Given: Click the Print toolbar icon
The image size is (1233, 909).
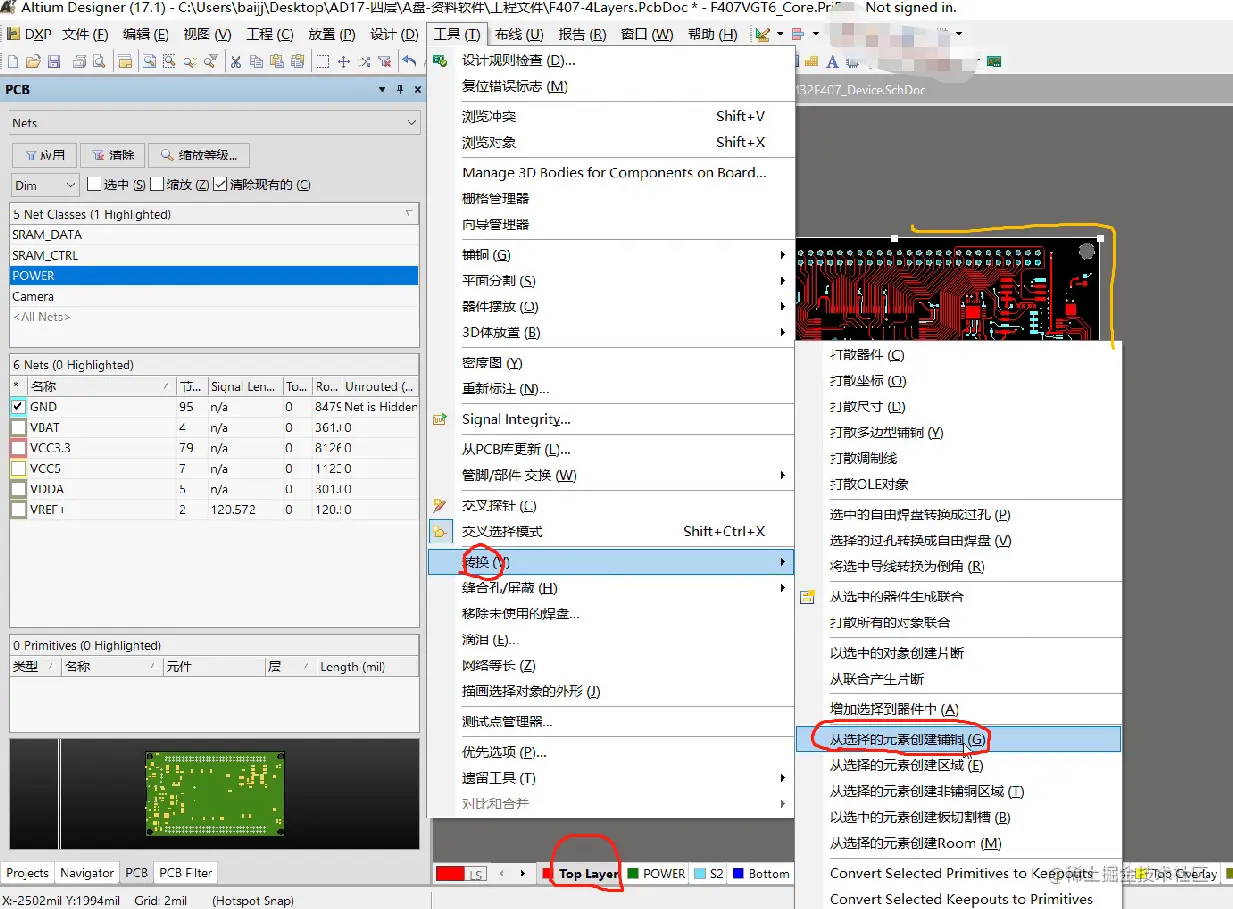Looking at the screenshot, I should (80, 62).
